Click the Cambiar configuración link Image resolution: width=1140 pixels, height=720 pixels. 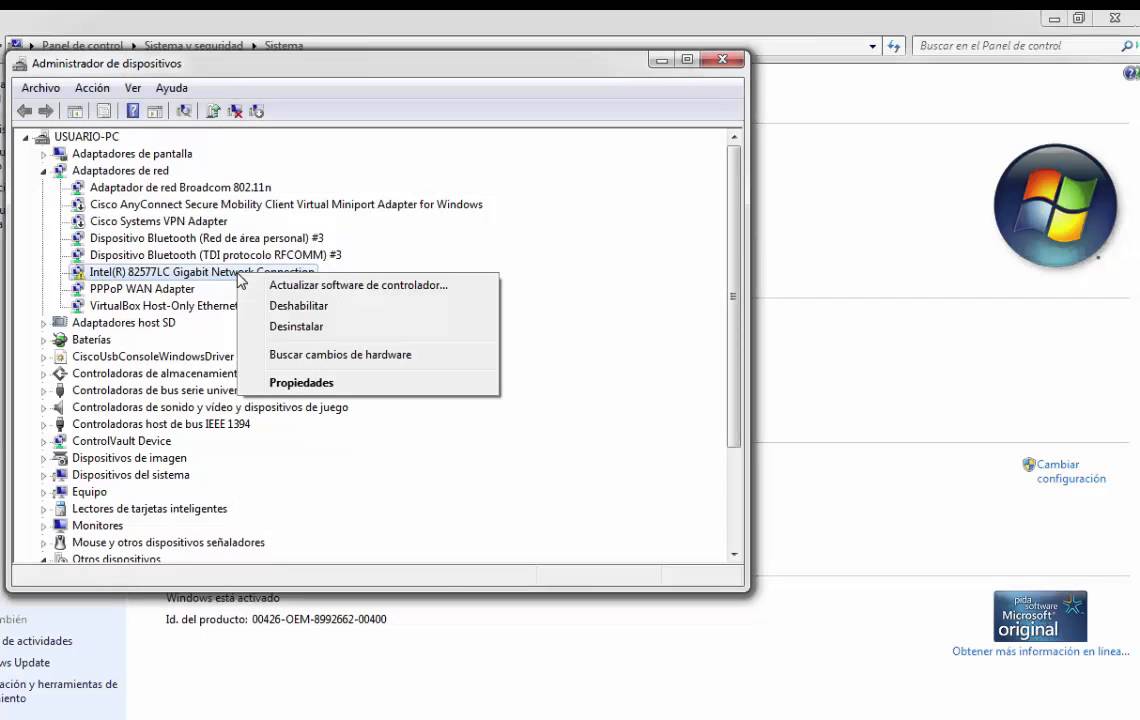1070,471
